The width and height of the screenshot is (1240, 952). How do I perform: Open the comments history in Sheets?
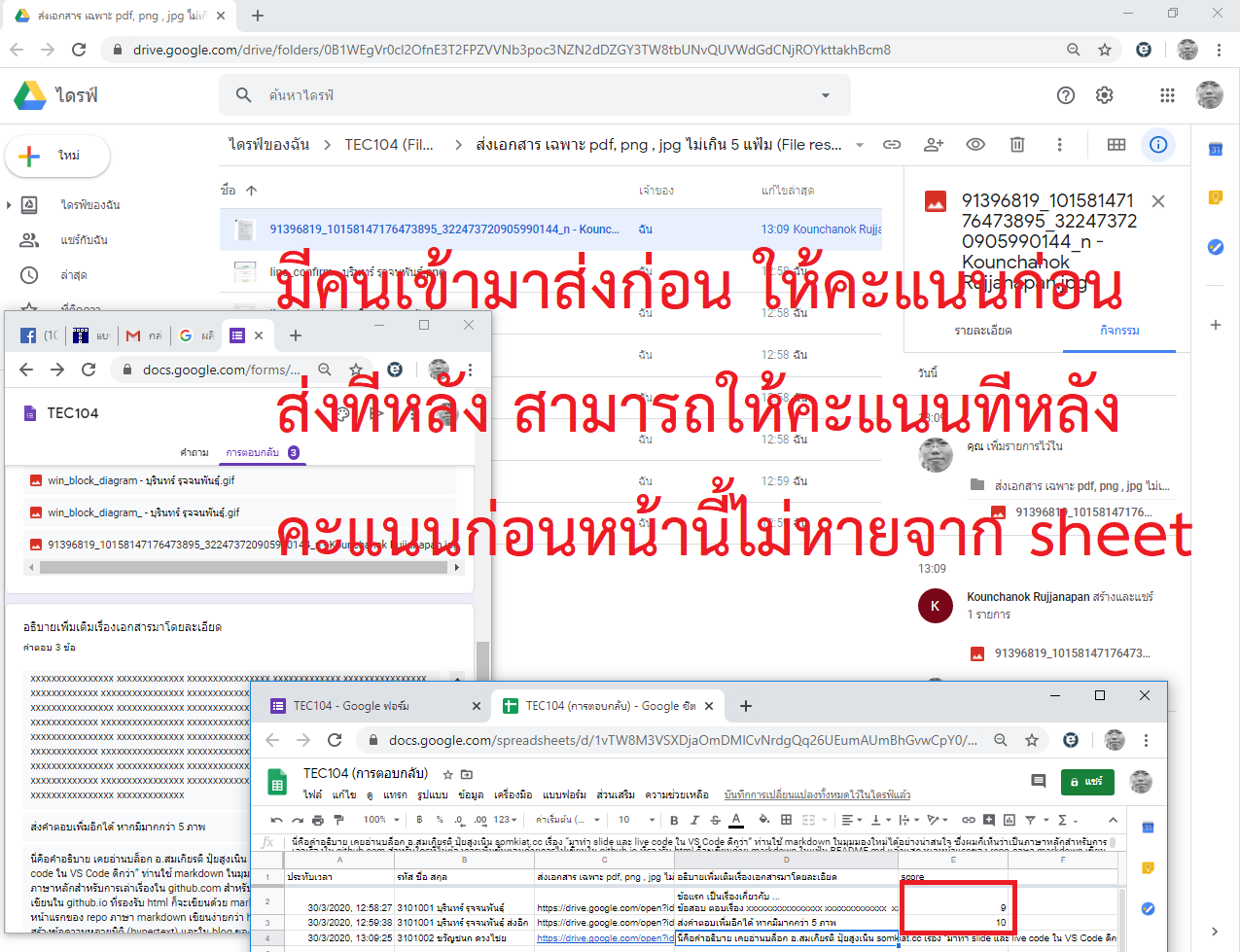tap(1038, 781)
